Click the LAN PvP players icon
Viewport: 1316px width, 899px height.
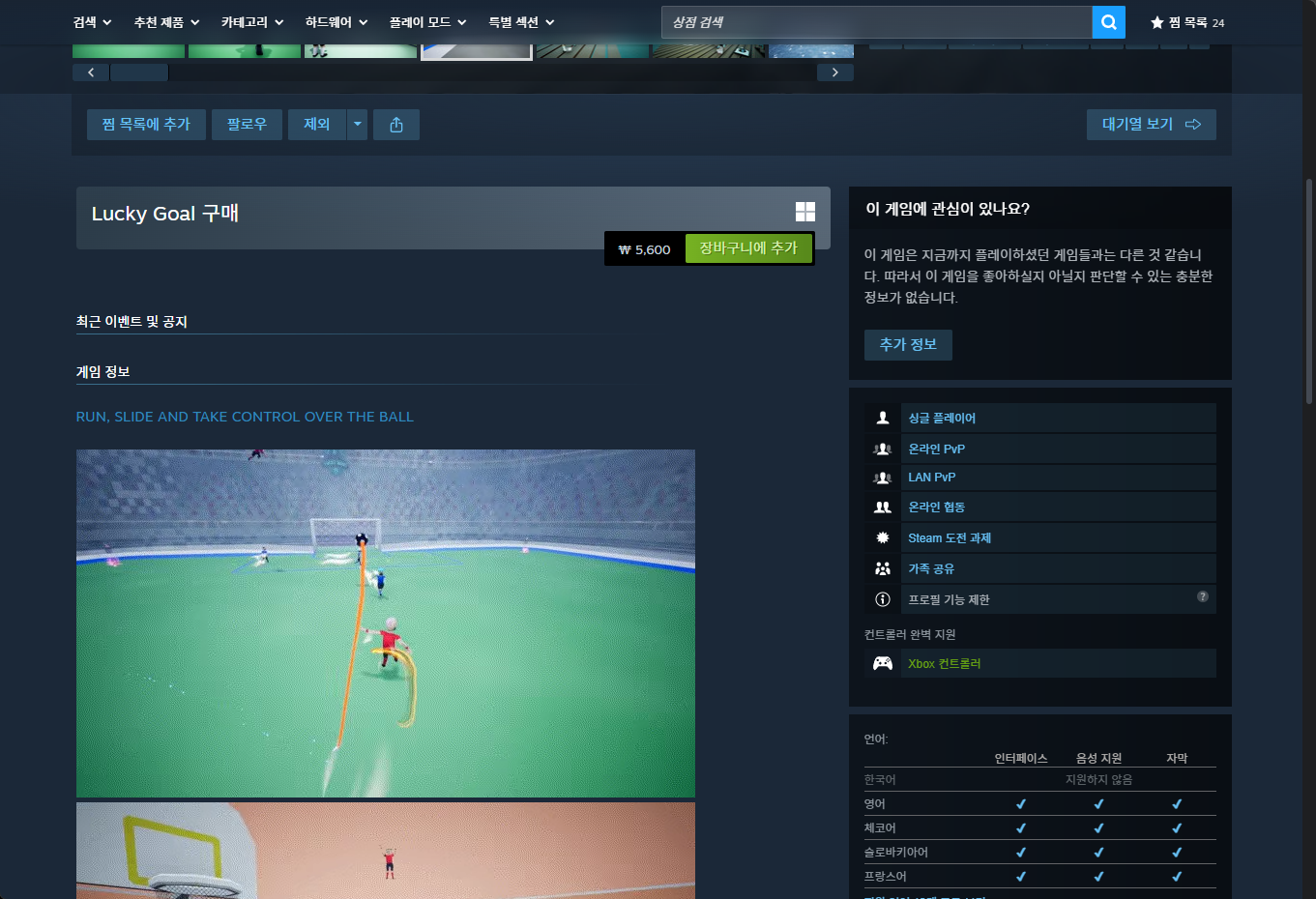coord(883,478)
